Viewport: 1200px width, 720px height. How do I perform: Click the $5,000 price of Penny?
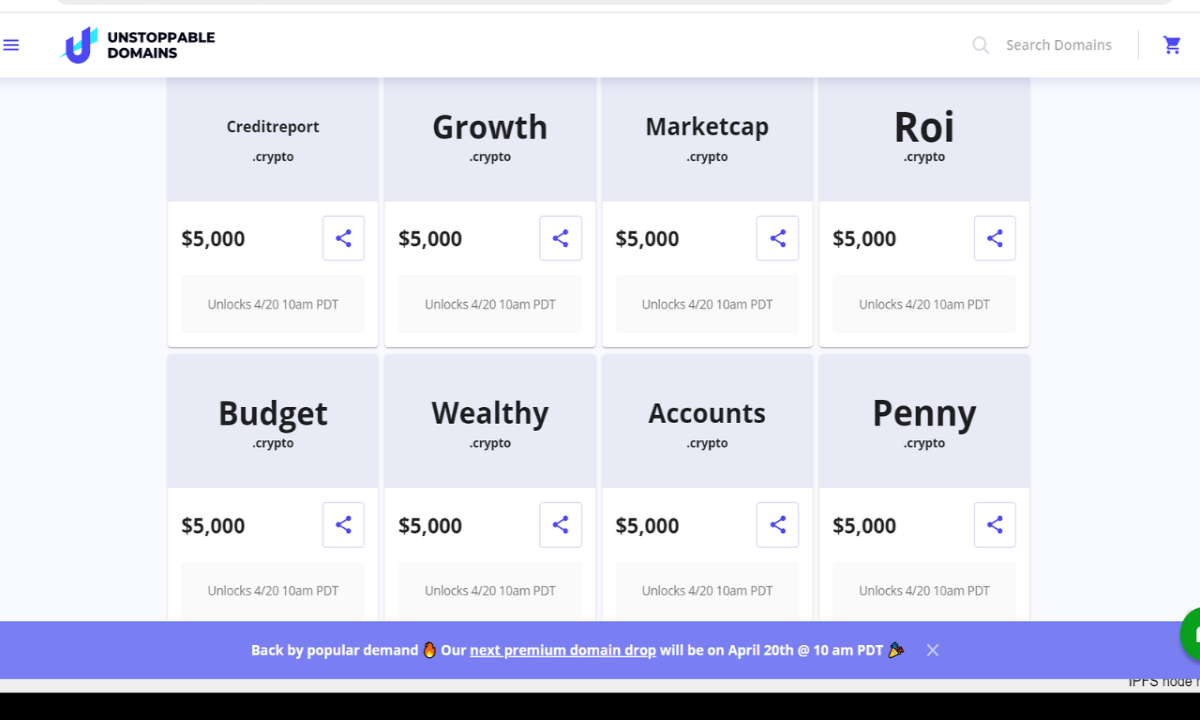pos(864,526)
